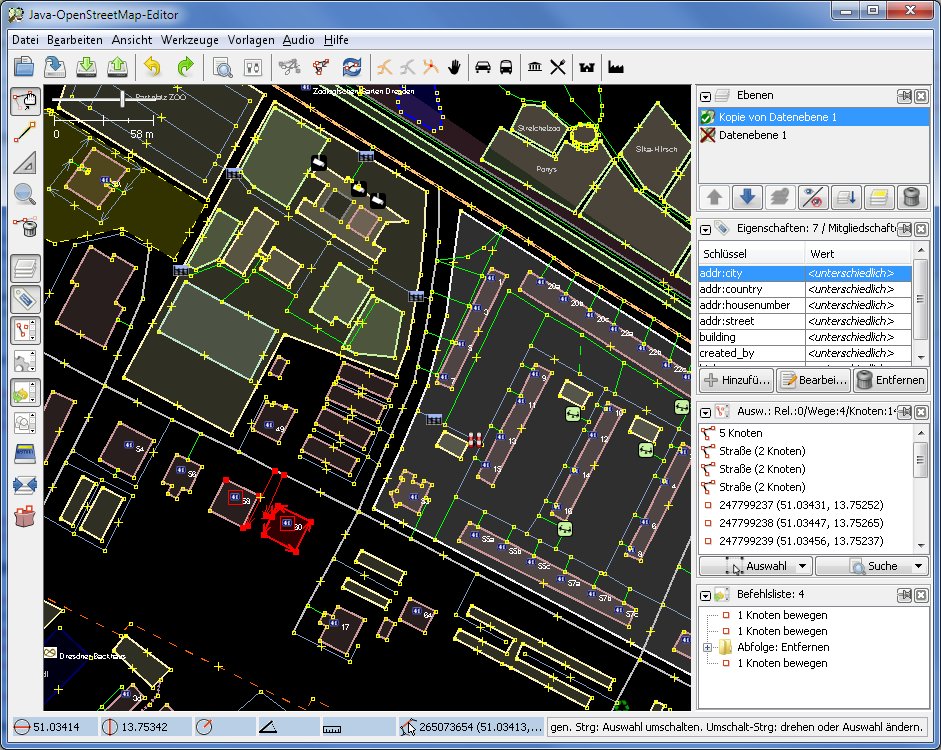The image size is (941, 750).
Task: Click the scale slider at top of map
Action: point(122,98)
